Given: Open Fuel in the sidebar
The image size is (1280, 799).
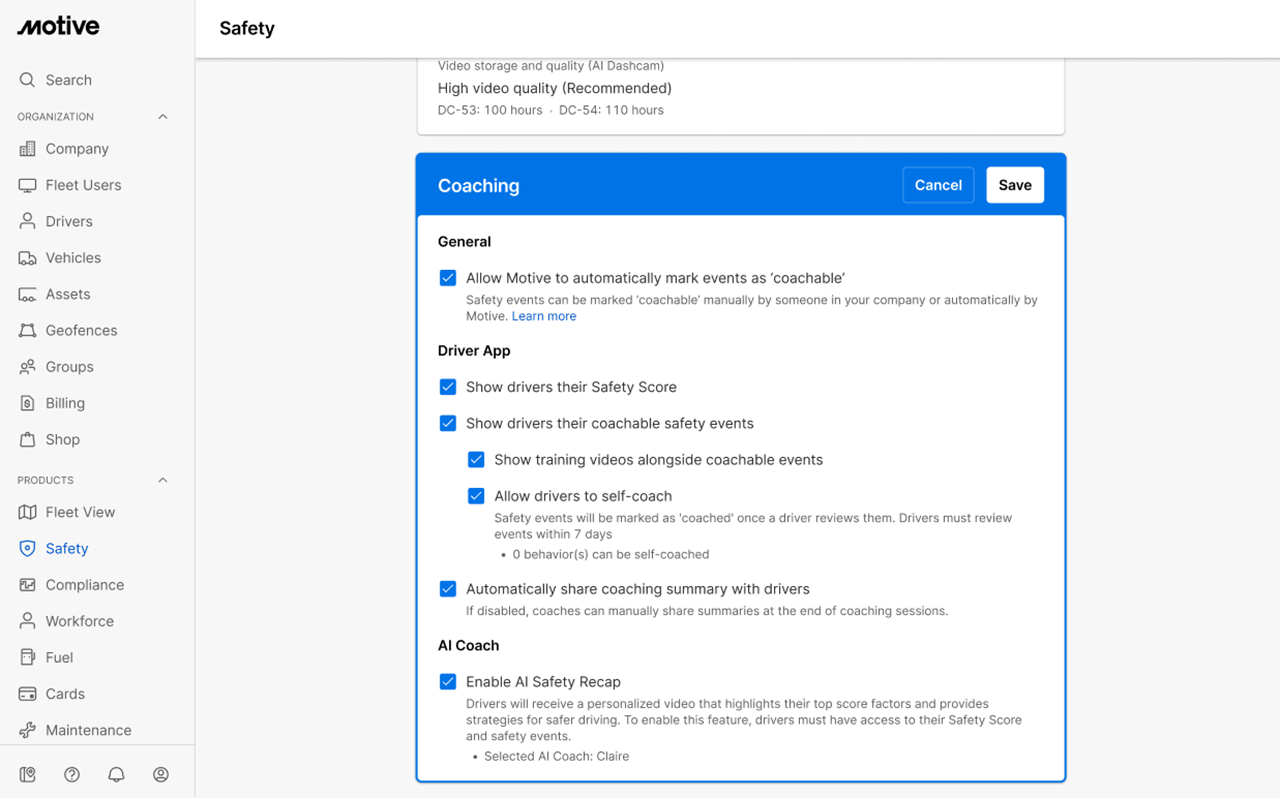Looking at the screenshot, I should point(59,657).
